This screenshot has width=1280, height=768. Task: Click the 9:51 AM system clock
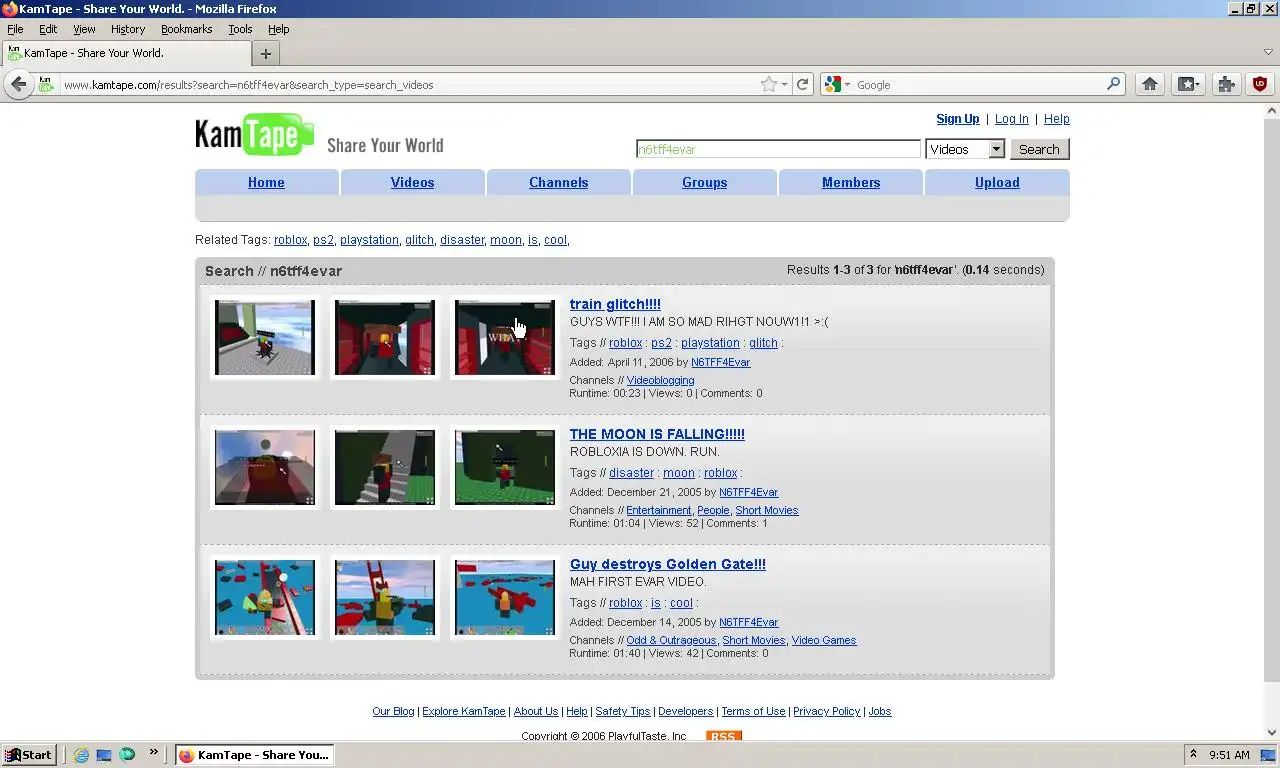[1229, 755]
